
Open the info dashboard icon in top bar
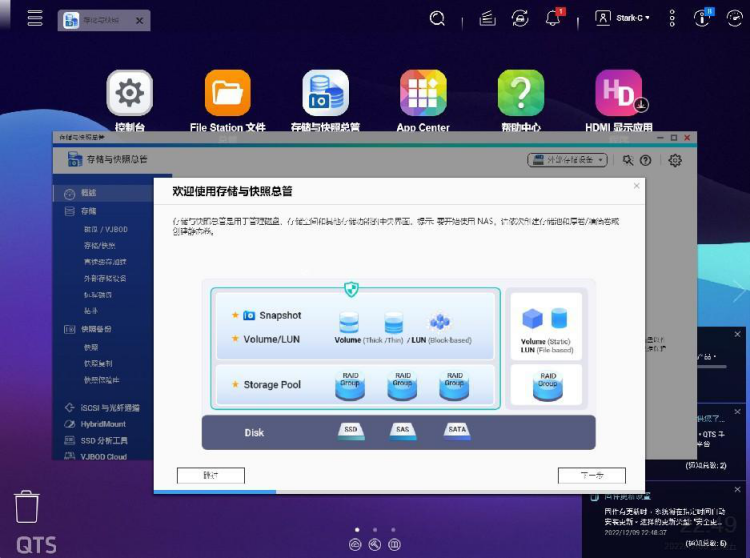[702, 18]
